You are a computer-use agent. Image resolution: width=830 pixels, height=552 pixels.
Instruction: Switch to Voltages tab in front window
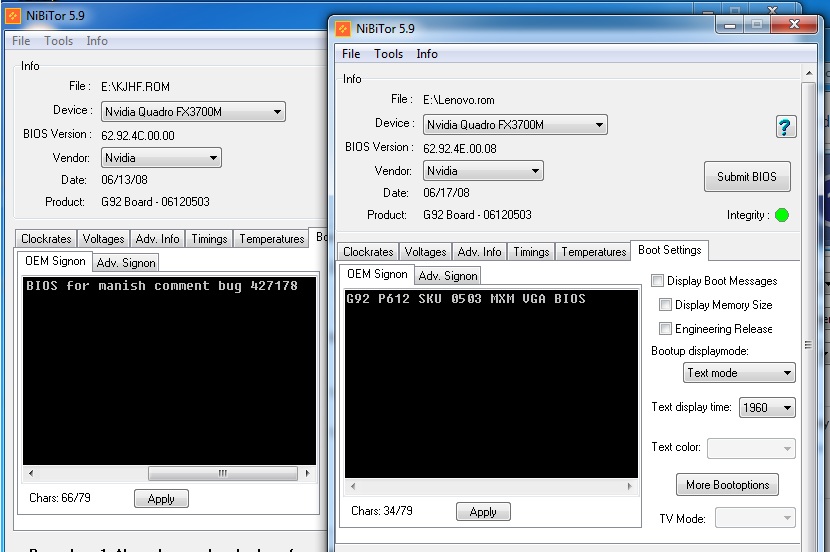pyautogui.click(x=425, y=252)
